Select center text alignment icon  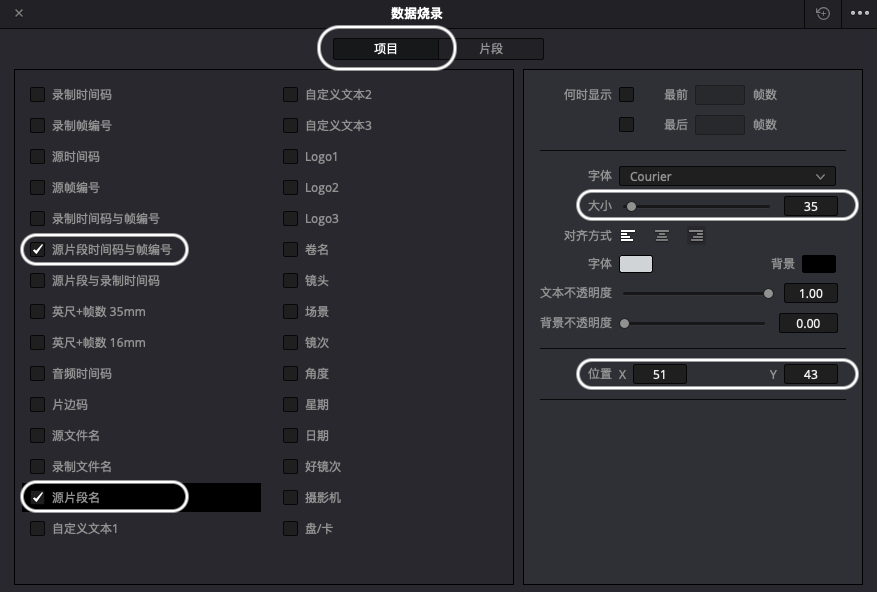coord(662,235)
